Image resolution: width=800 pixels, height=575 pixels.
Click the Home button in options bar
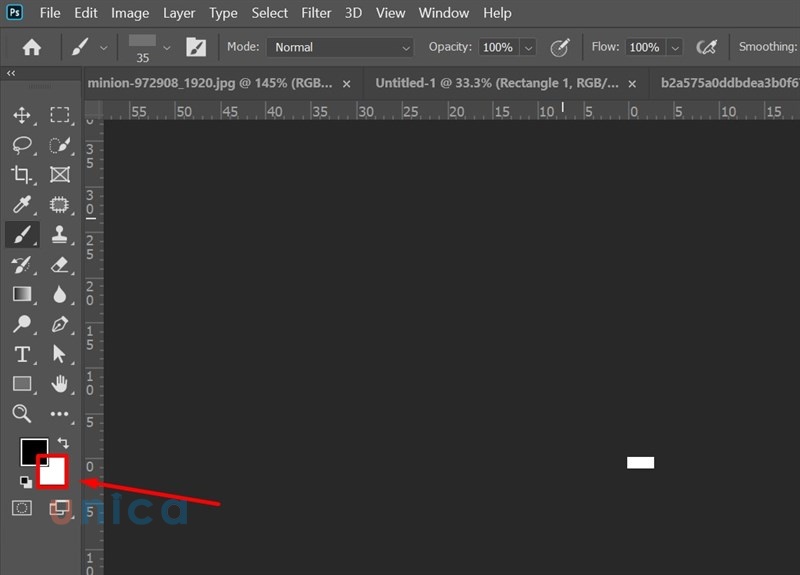pos(32,47)
